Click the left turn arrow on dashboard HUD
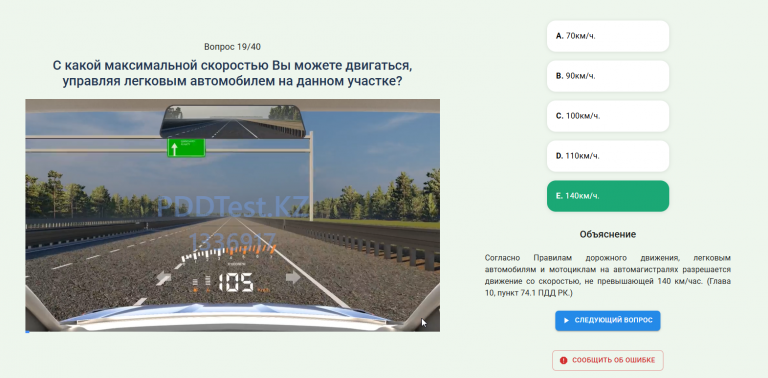The height and width of the screenshot is (378, 768). (164, 278)
